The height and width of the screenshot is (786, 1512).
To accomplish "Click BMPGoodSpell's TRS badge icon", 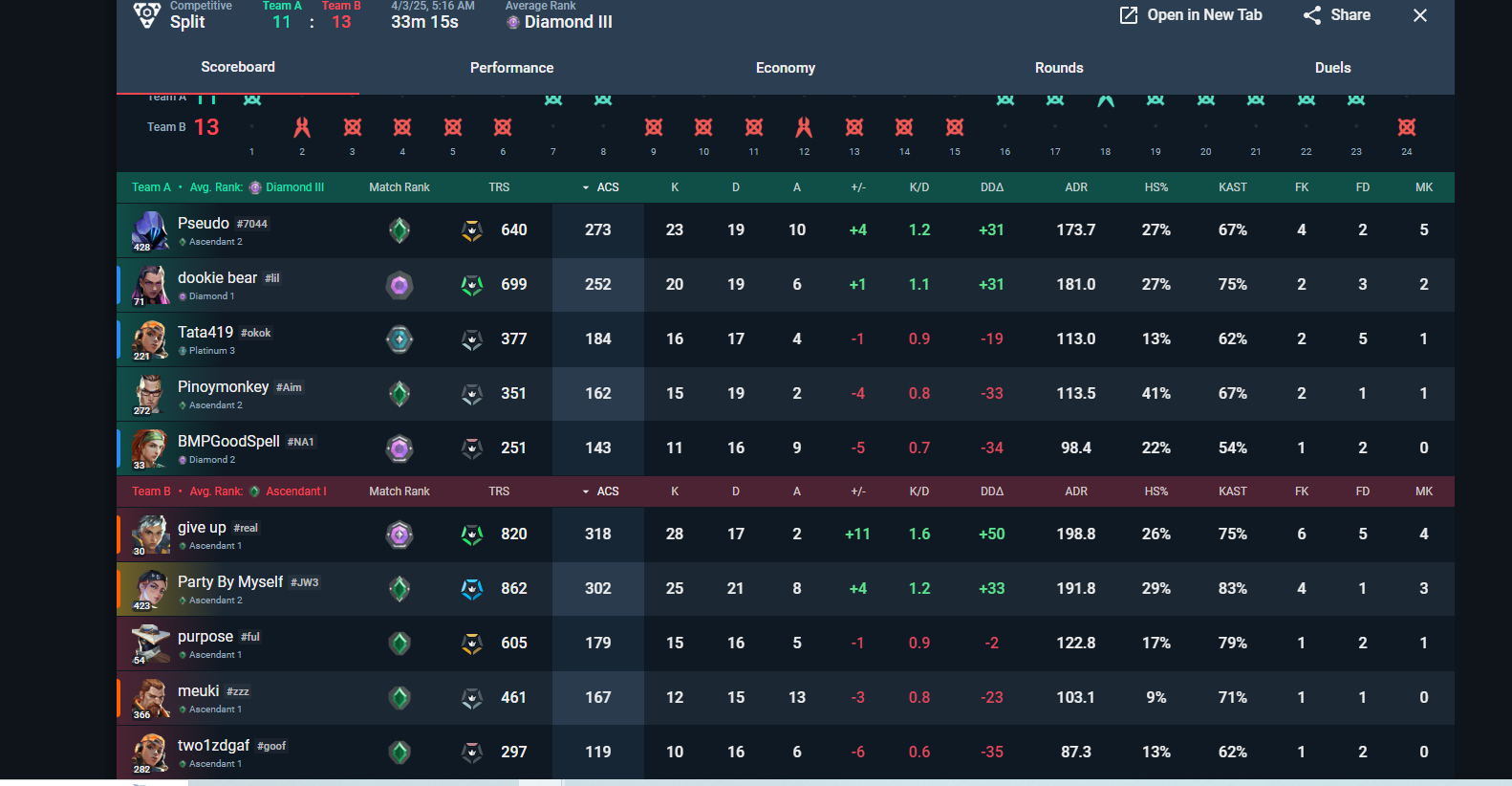I will pos(472,448).
